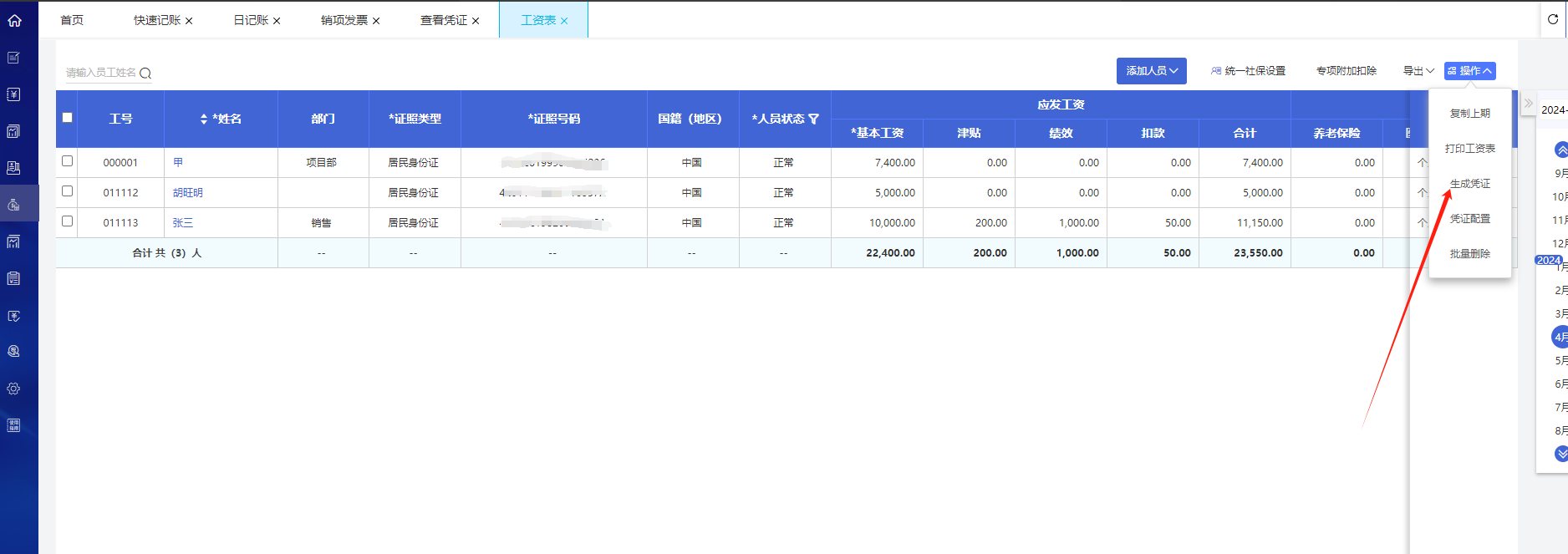Select 生成凭证 from the menu

coord(1470,184)
